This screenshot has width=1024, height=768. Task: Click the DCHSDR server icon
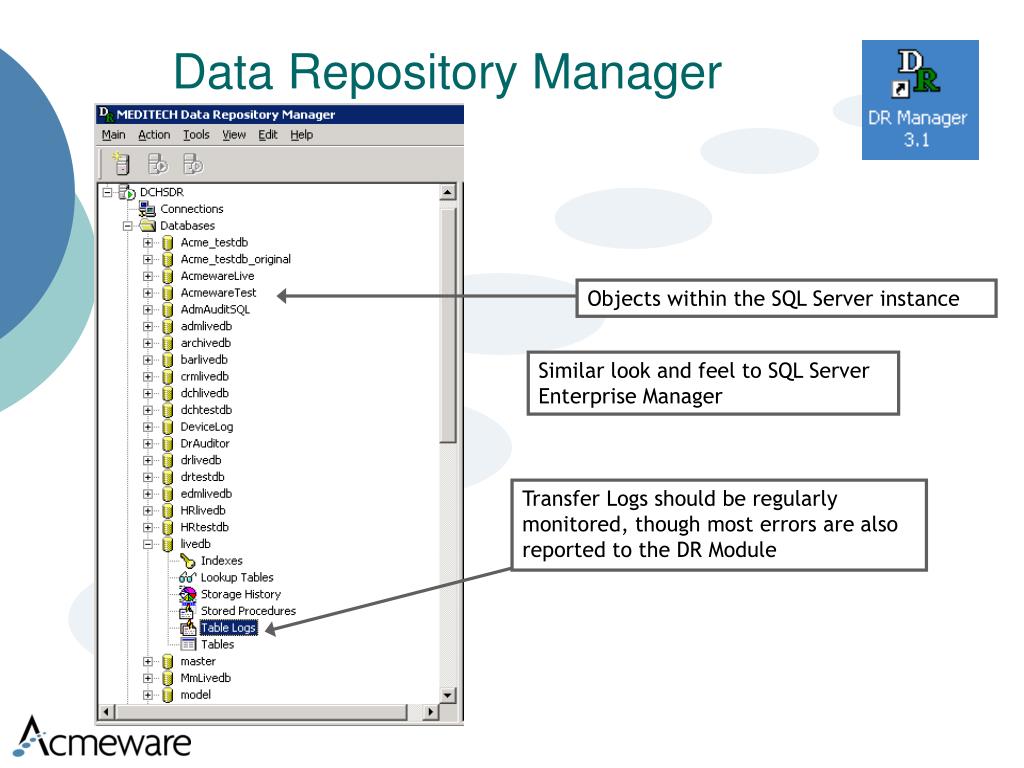pos(127,192)
